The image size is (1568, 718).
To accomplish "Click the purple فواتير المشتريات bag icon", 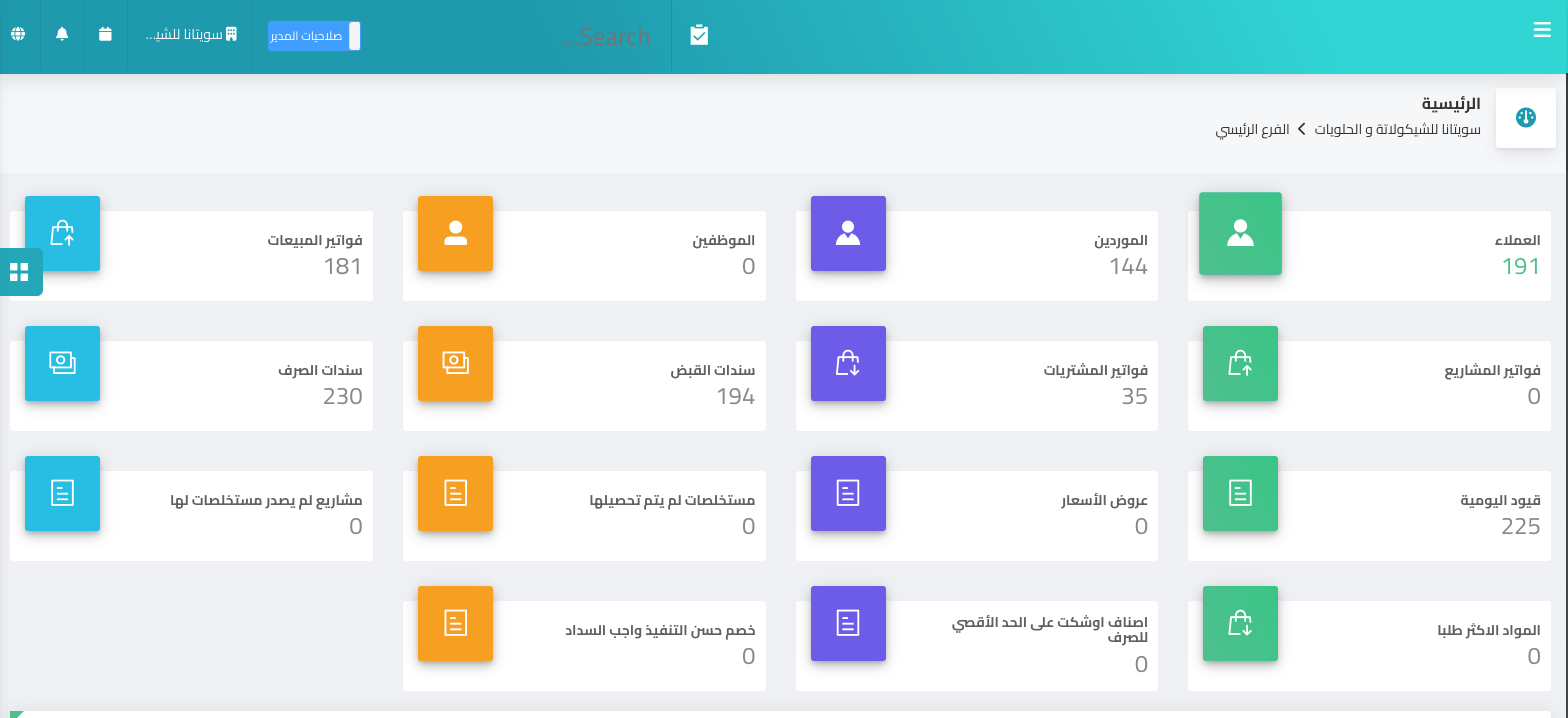I will coord(848,363).
